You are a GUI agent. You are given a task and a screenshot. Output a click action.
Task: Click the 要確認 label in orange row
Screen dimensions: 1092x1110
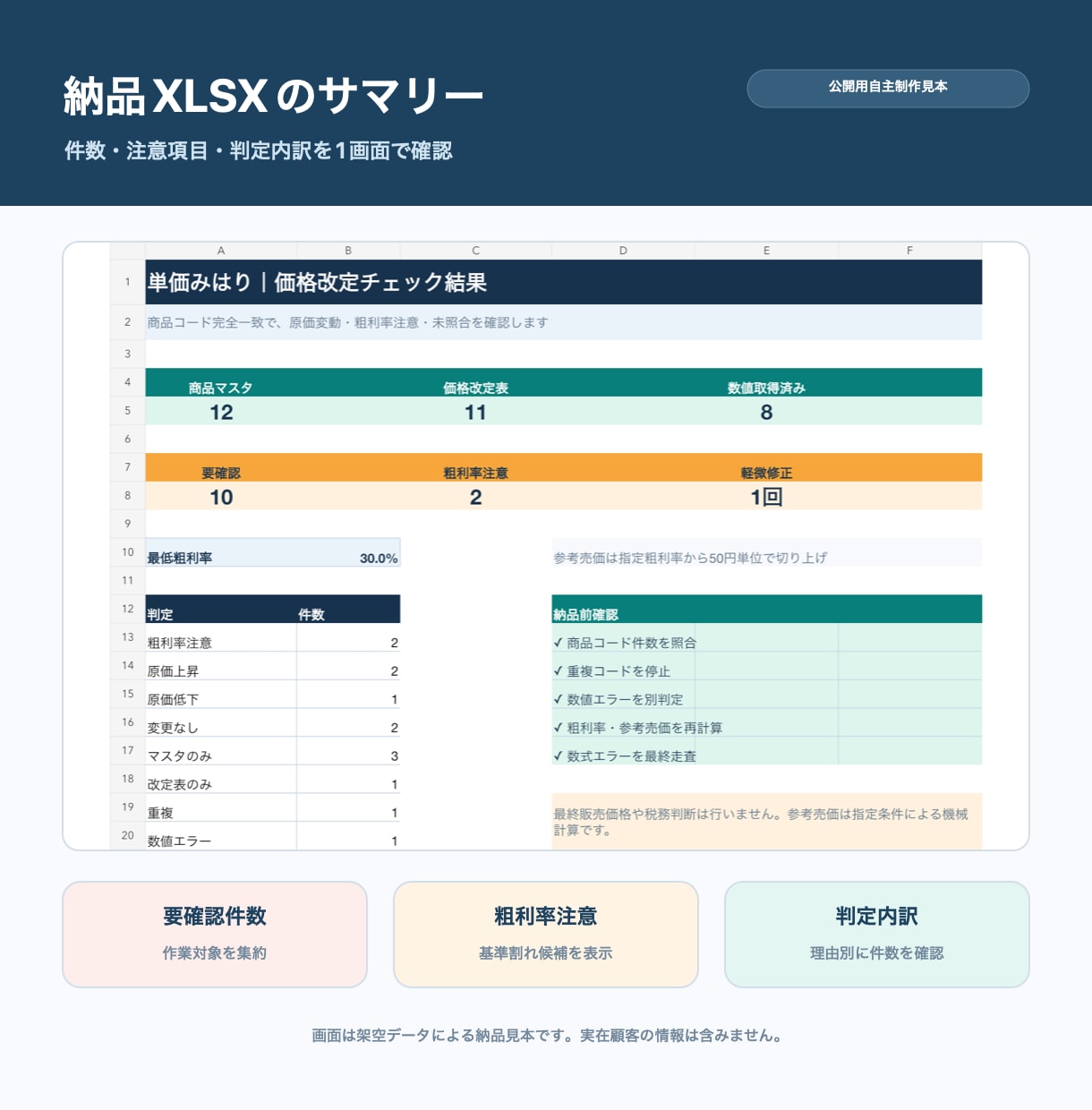click(221, 473)
